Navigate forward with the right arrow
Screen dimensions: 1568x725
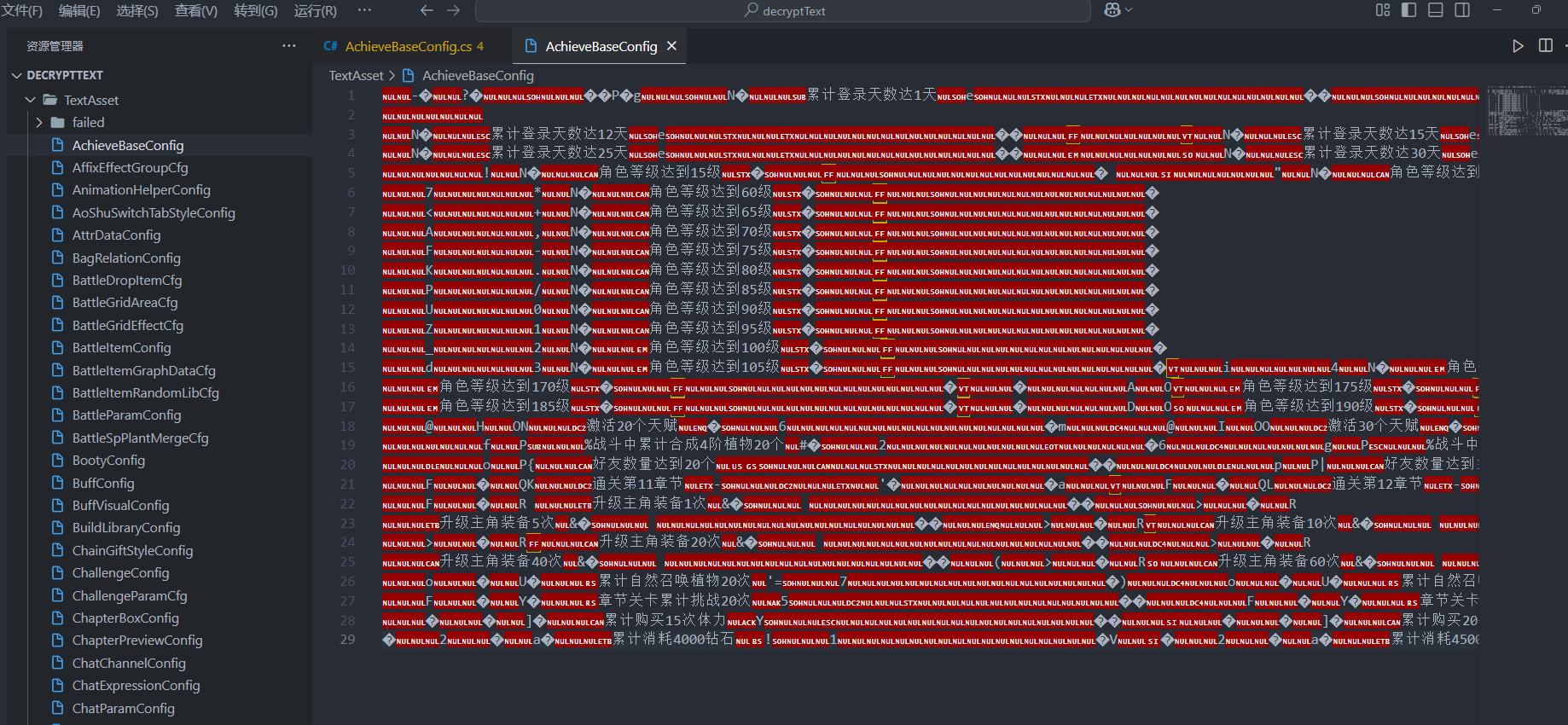(454, 10)
